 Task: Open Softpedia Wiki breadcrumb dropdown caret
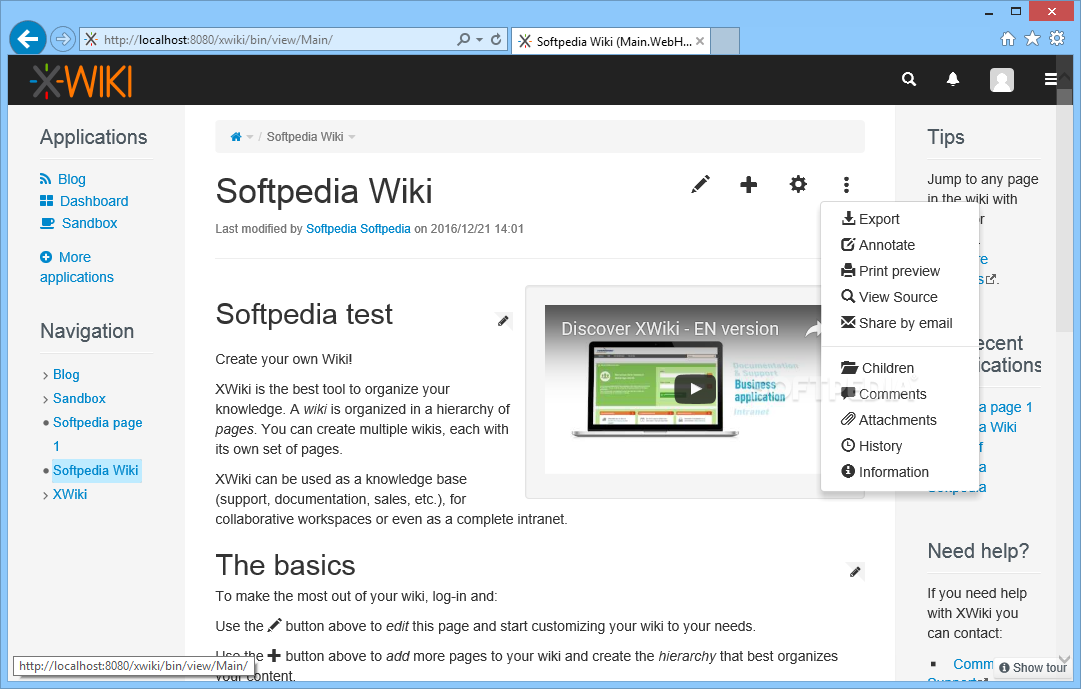[352, 137]
